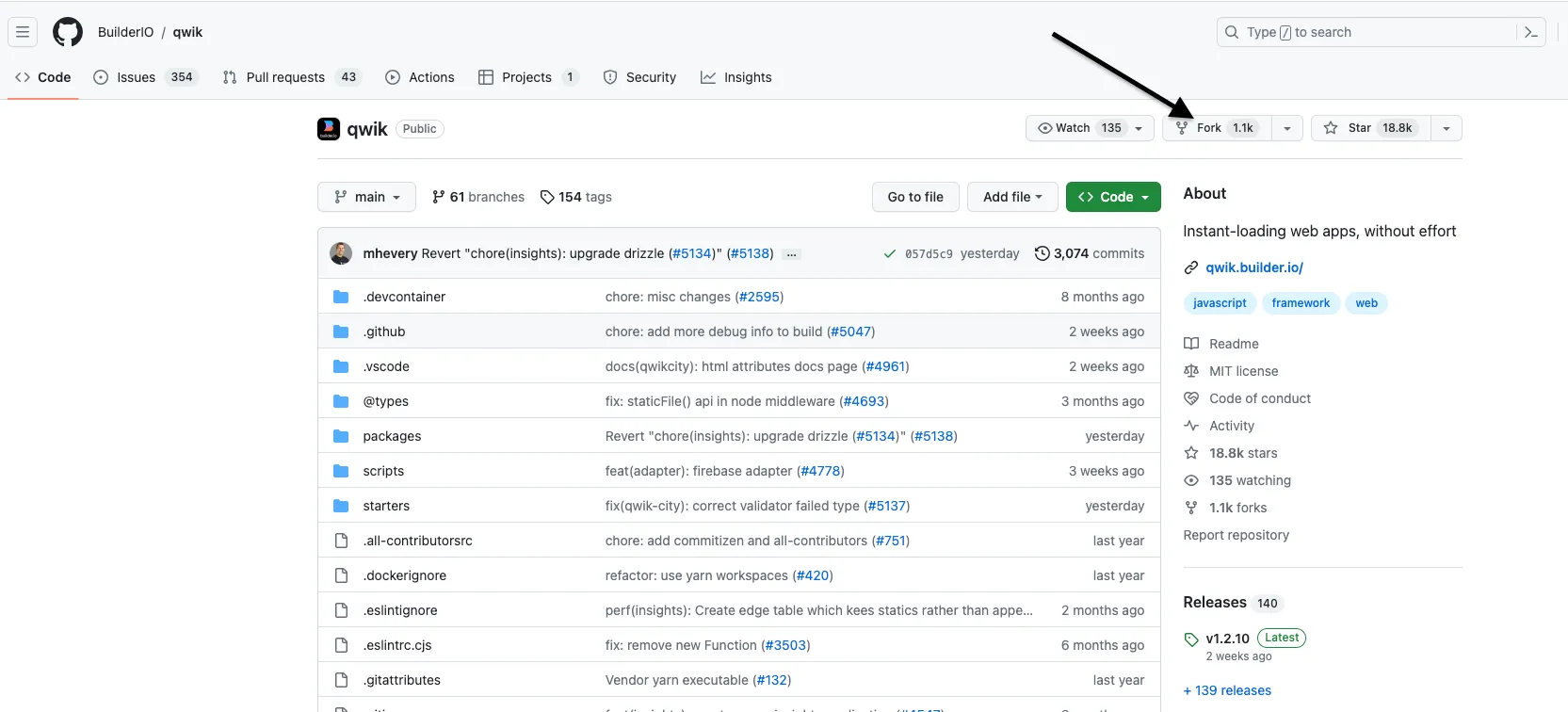Screen dimensions: 1568x712
Task: Click the MIT license scale icon
Action: click(x=1191, y=371)
